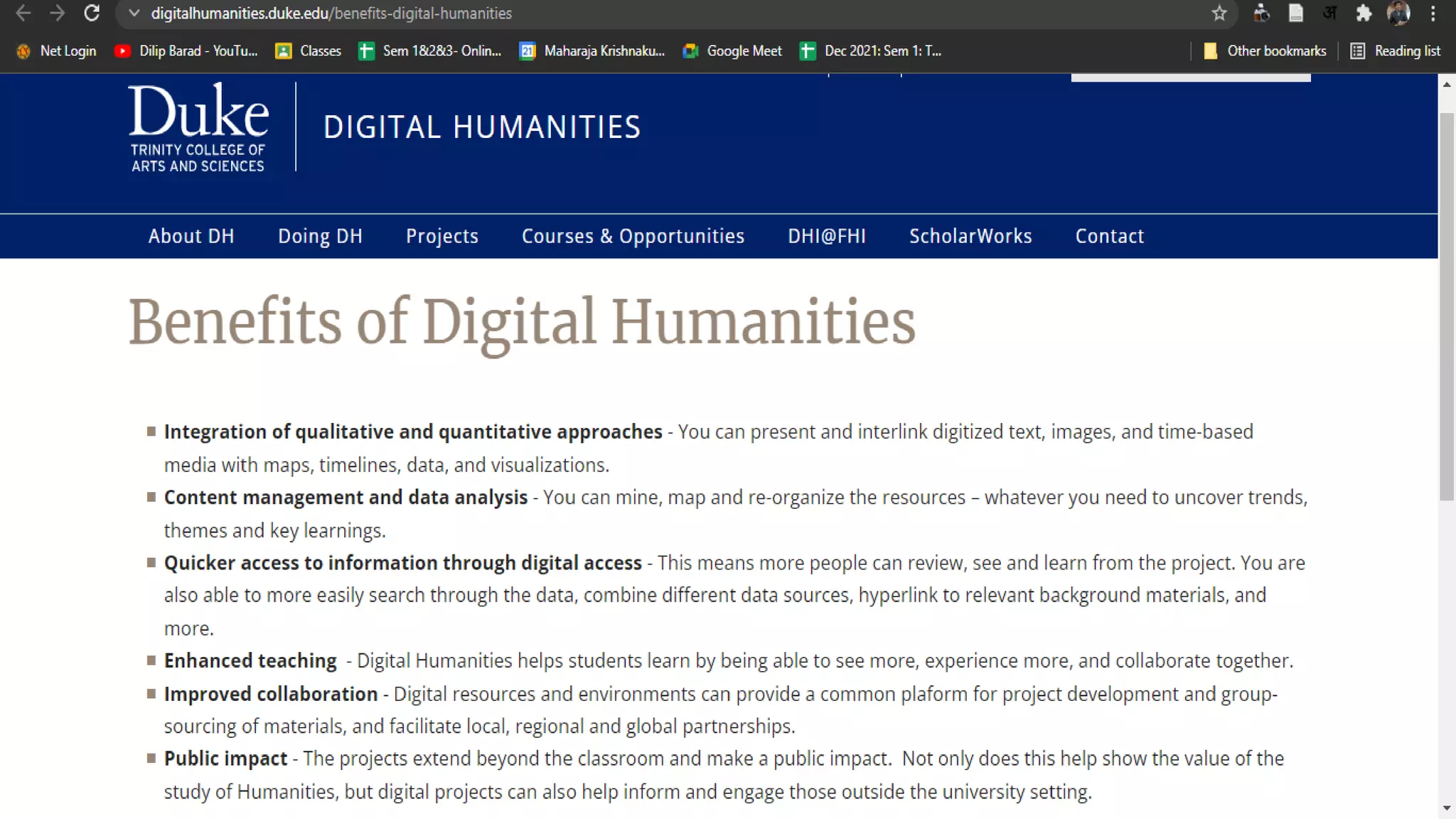The height and width of the screenshot is (819, 1456).
Task: Reload the page
Action: coord(91,14)
